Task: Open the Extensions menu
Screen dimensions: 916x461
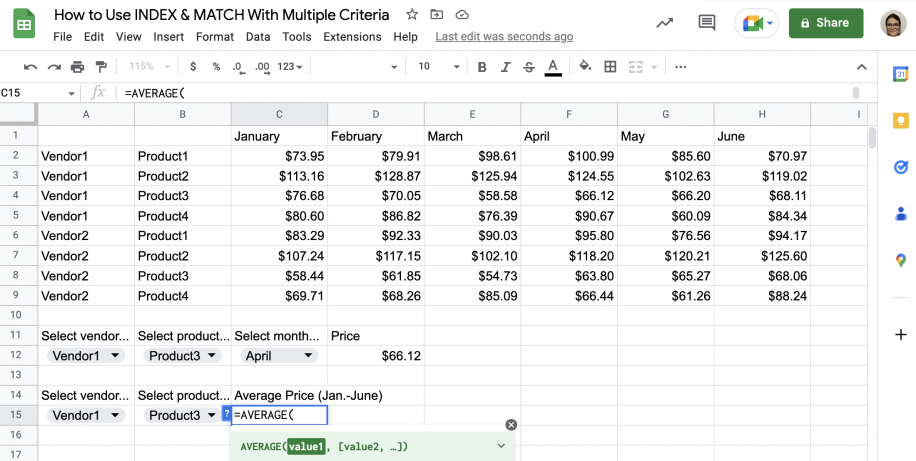Action: pyautogui.click(x=352, y=37)
